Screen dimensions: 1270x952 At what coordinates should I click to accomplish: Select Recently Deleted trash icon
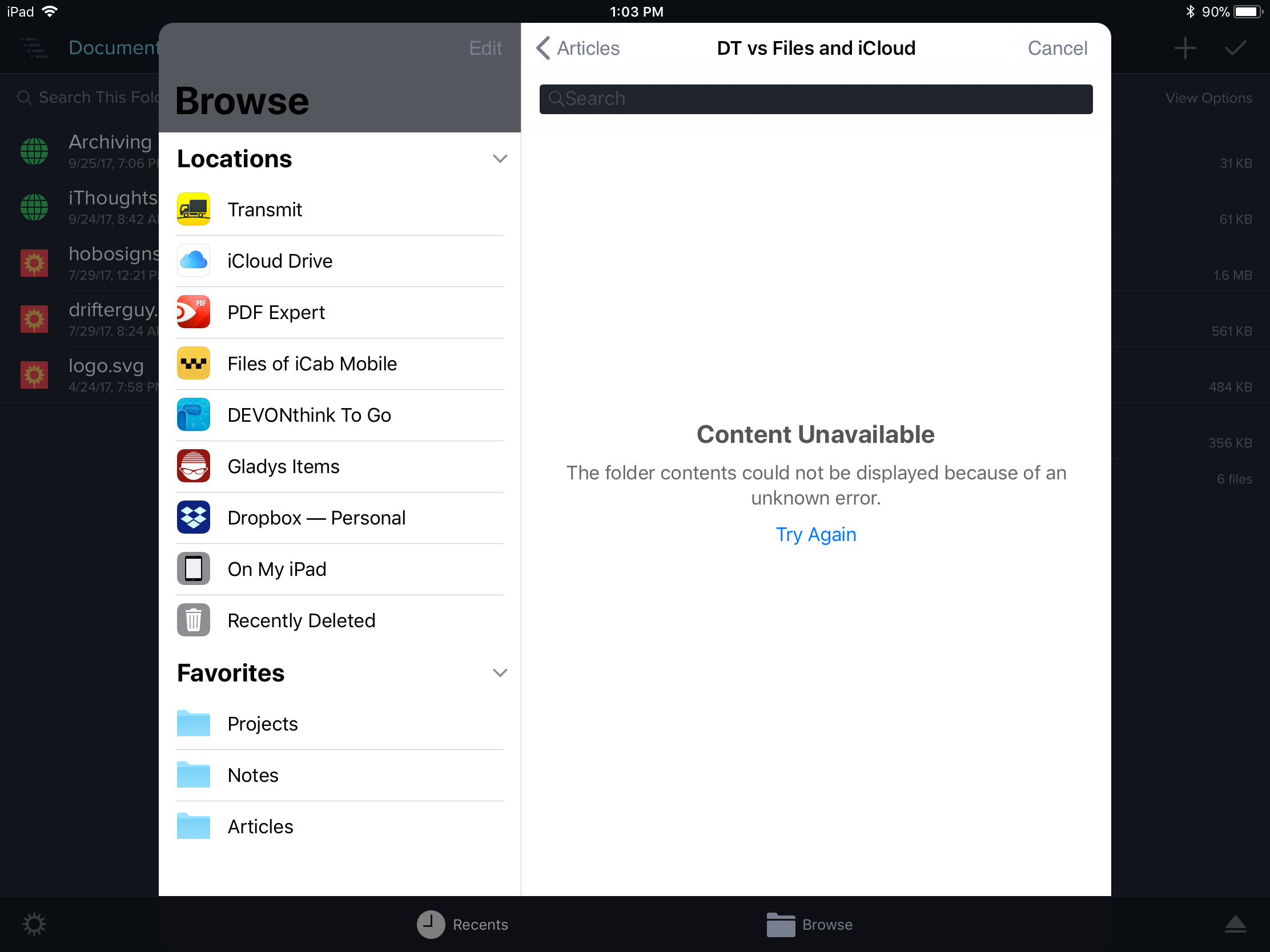click(193, 620)
